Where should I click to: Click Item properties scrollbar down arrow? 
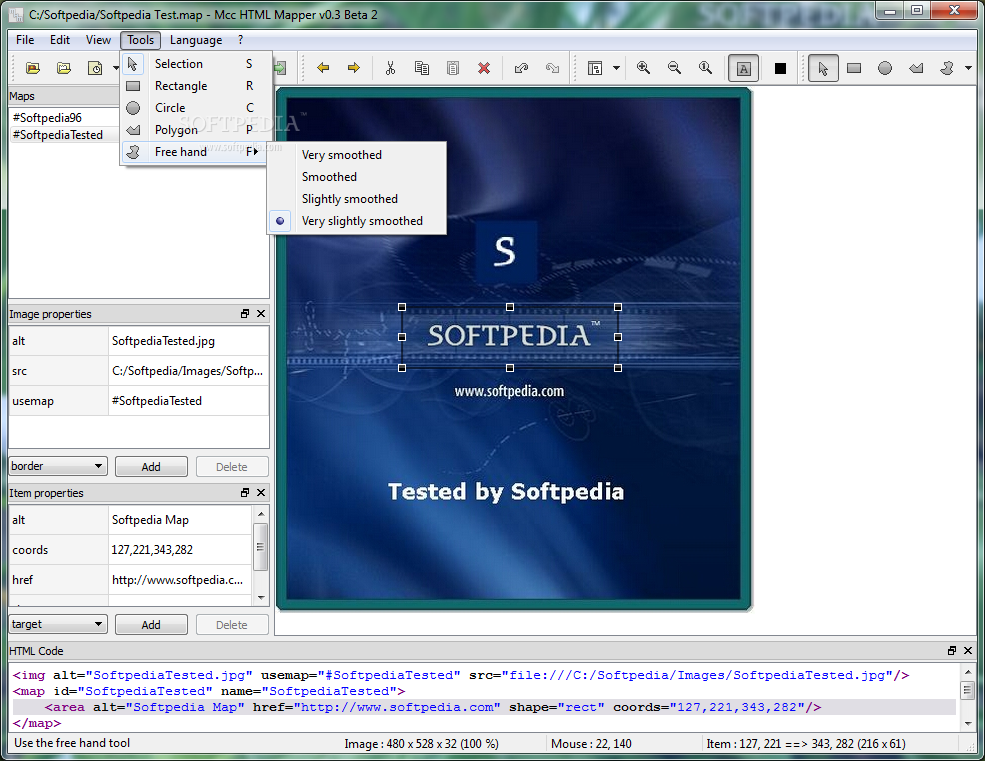click(x=261, y=598)
